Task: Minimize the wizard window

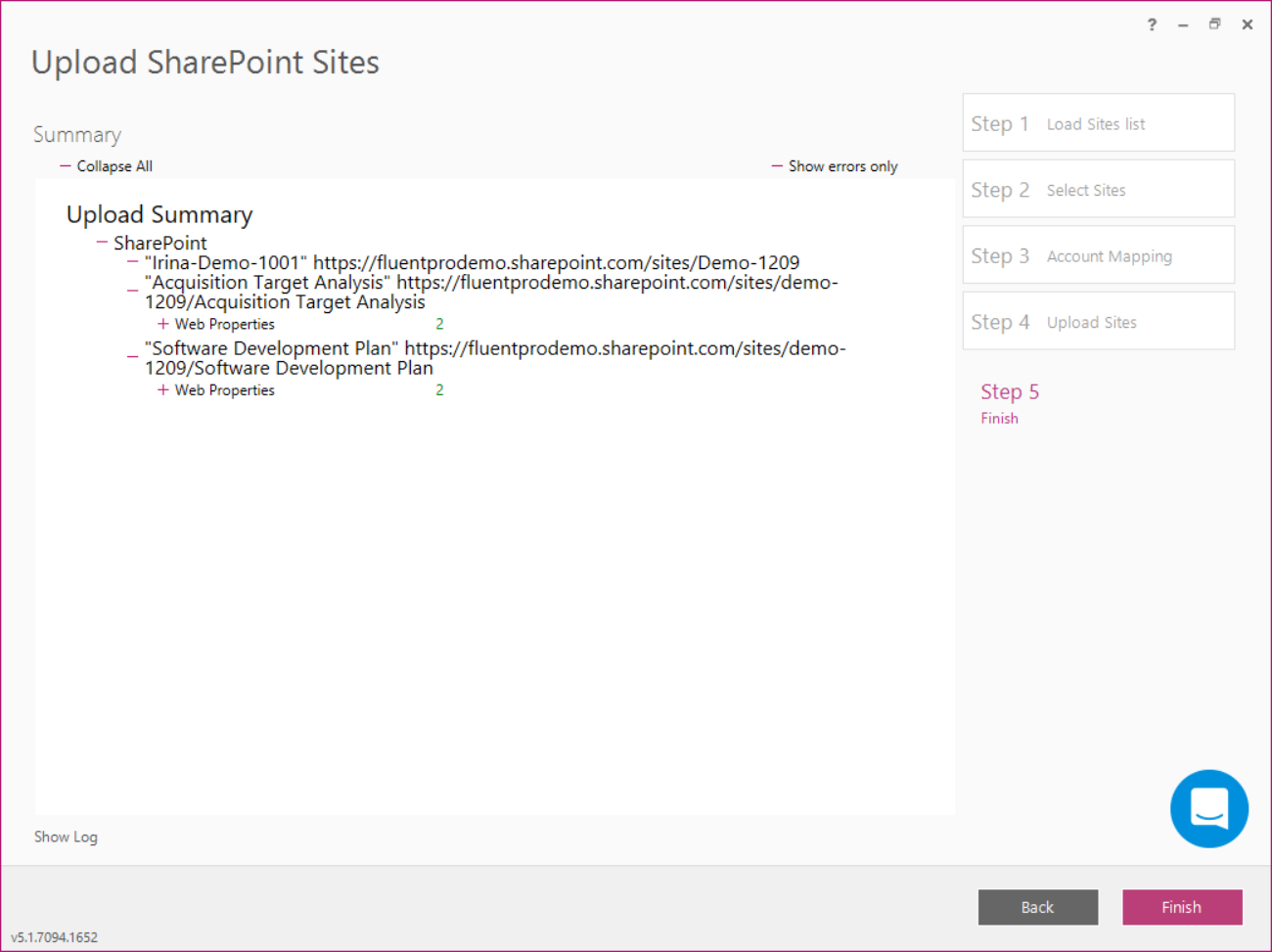Action: point(1183,24)
